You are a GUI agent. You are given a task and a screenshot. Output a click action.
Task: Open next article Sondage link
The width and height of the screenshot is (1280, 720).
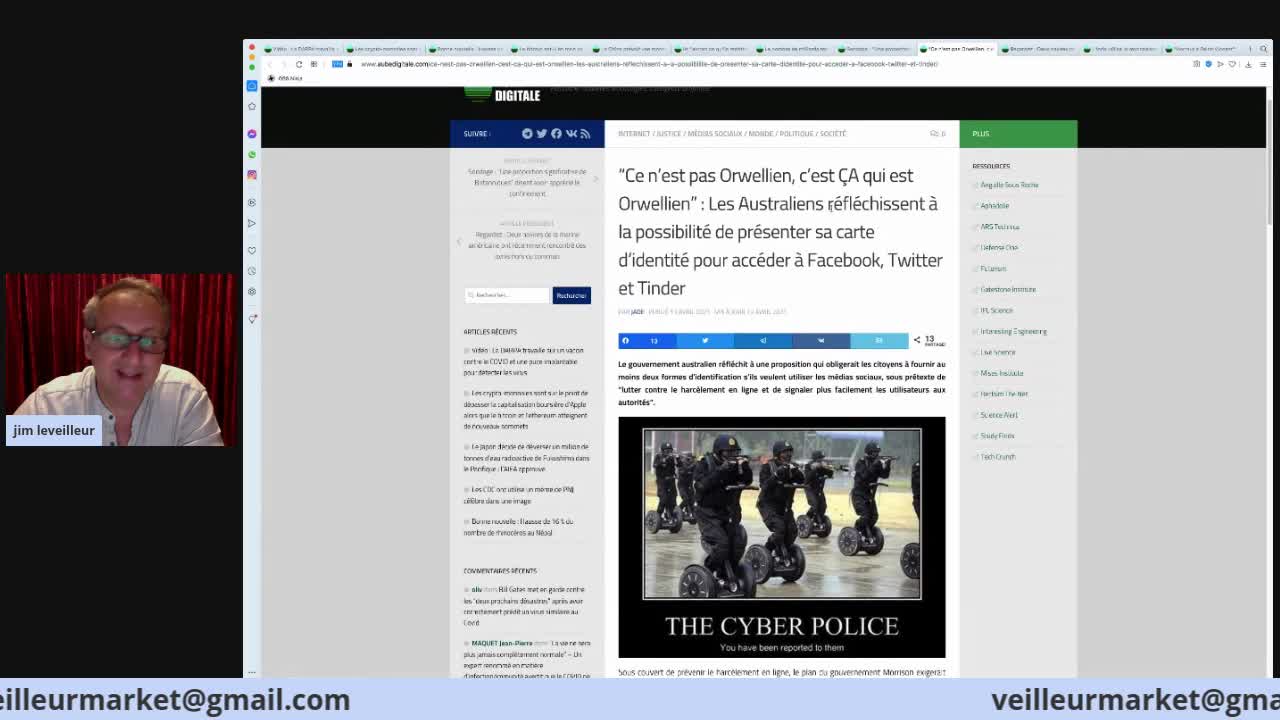[x=527, y=182]
